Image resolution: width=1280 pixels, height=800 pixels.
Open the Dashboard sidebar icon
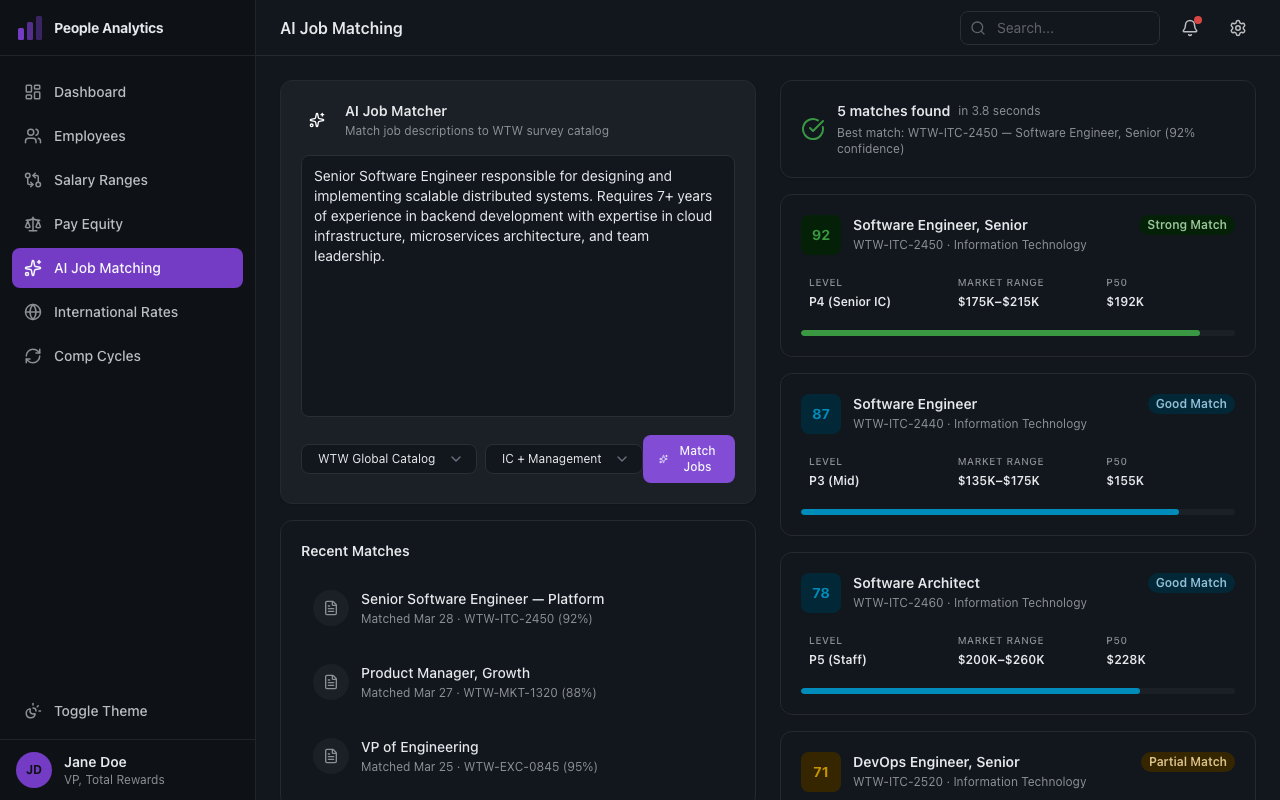pyautogui.click(x=33, y=92)
